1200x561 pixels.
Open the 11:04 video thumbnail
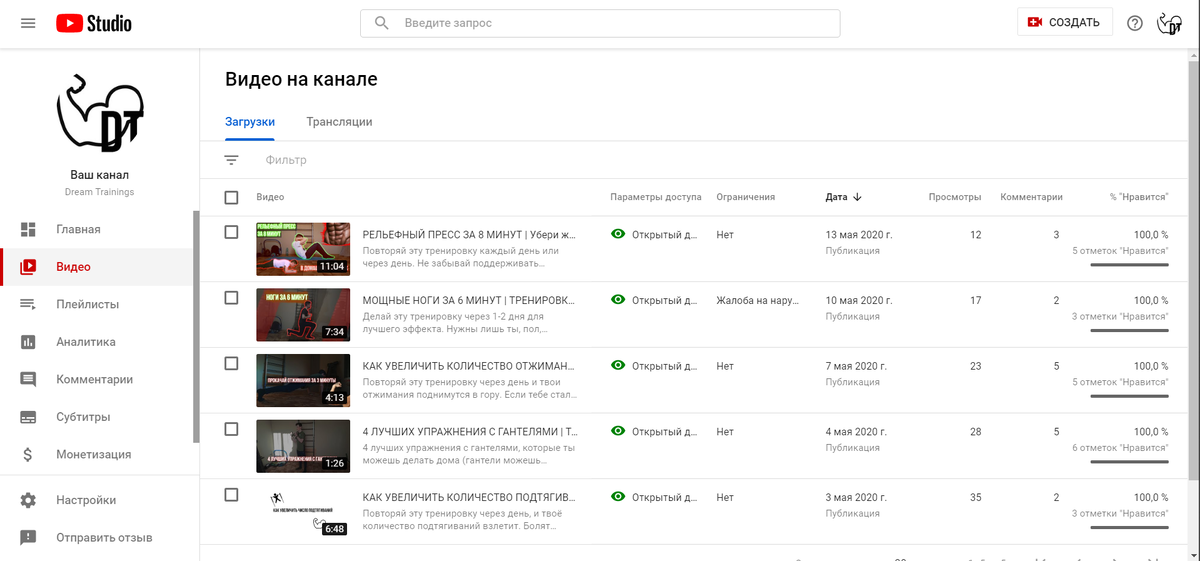[x=303, y=249]
